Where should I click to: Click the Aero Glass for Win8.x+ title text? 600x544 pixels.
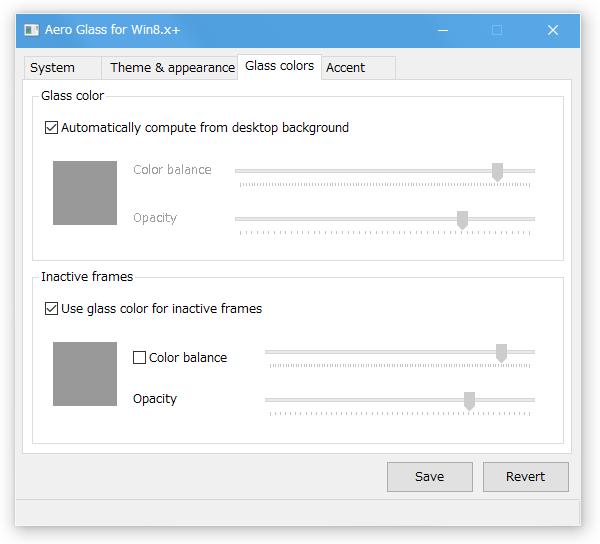click(112, 30)
